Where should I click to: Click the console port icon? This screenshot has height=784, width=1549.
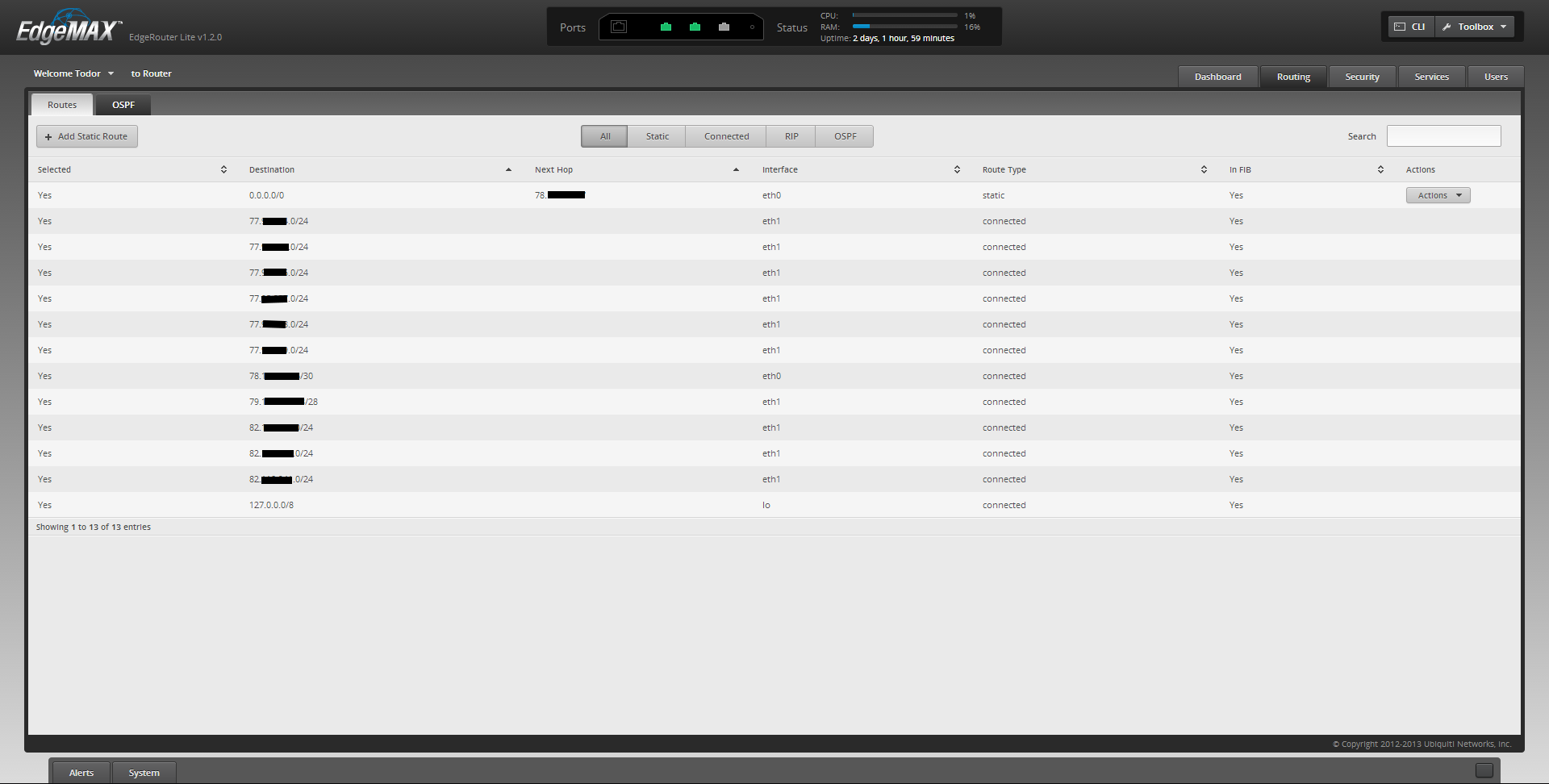(x=619, y=27)
